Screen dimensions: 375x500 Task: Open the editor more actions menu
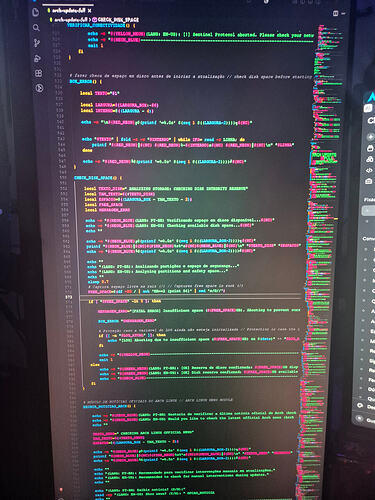(343, 13)
